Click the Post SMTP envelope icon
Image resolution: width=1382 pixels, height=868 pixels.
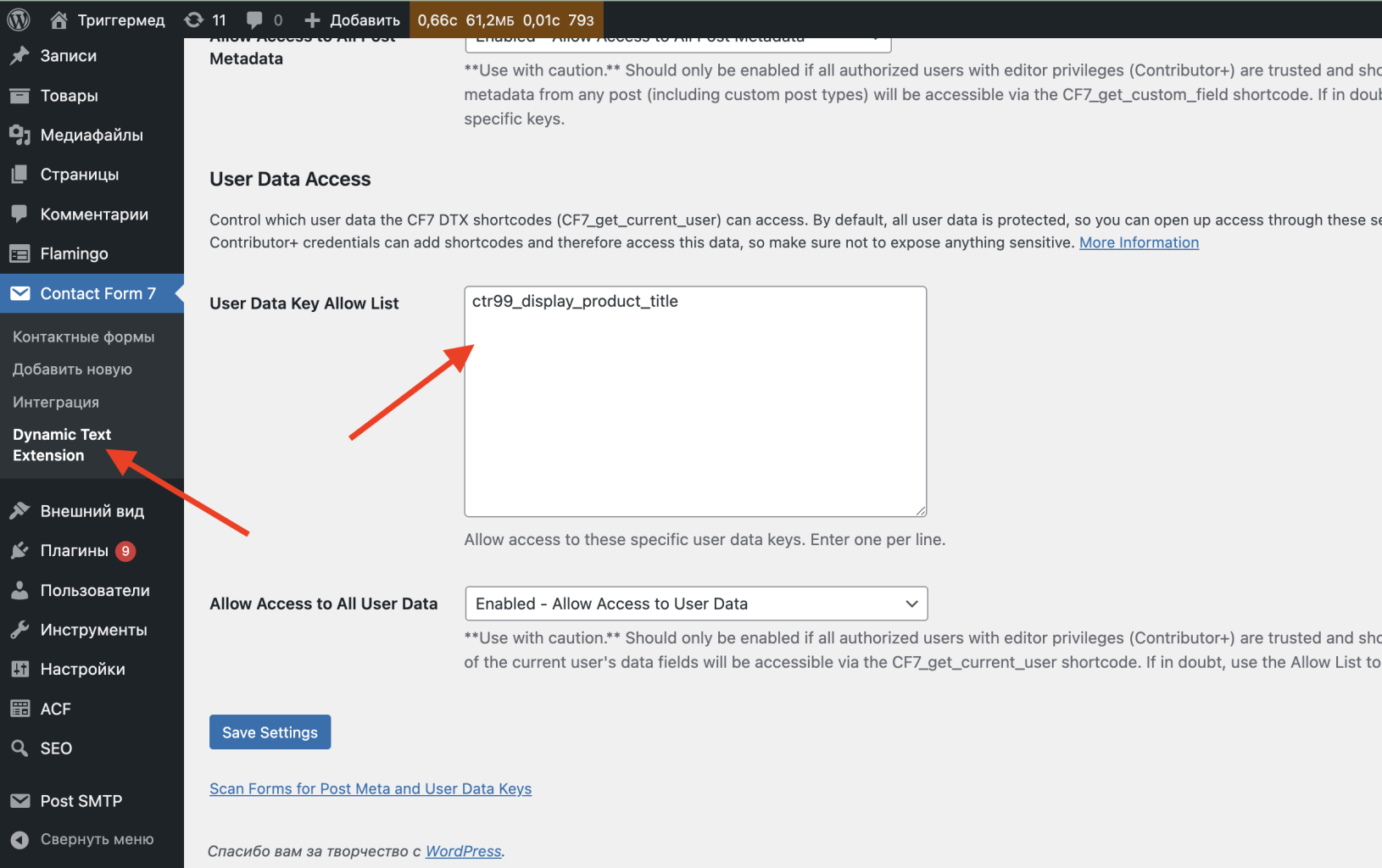click(x=20, y=801)
